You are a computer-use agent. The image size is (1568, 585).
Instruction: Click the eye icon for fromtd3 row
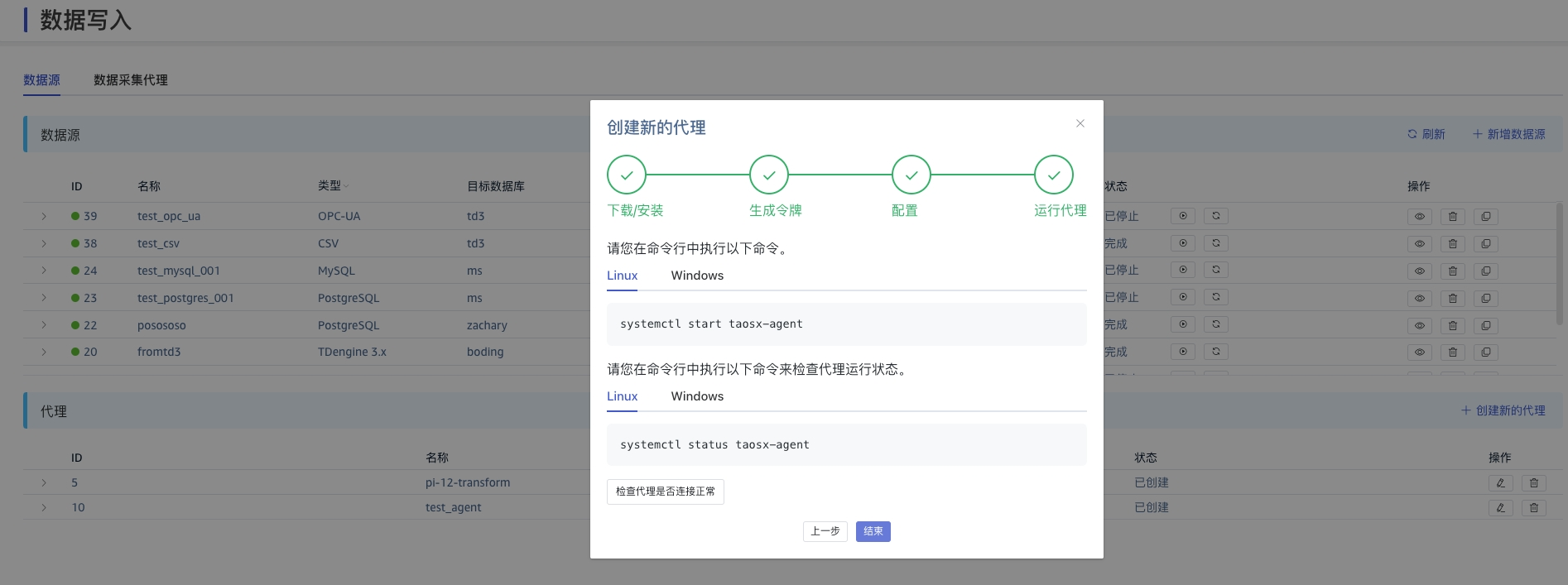pyautogui.click(x=1419, y=352)
